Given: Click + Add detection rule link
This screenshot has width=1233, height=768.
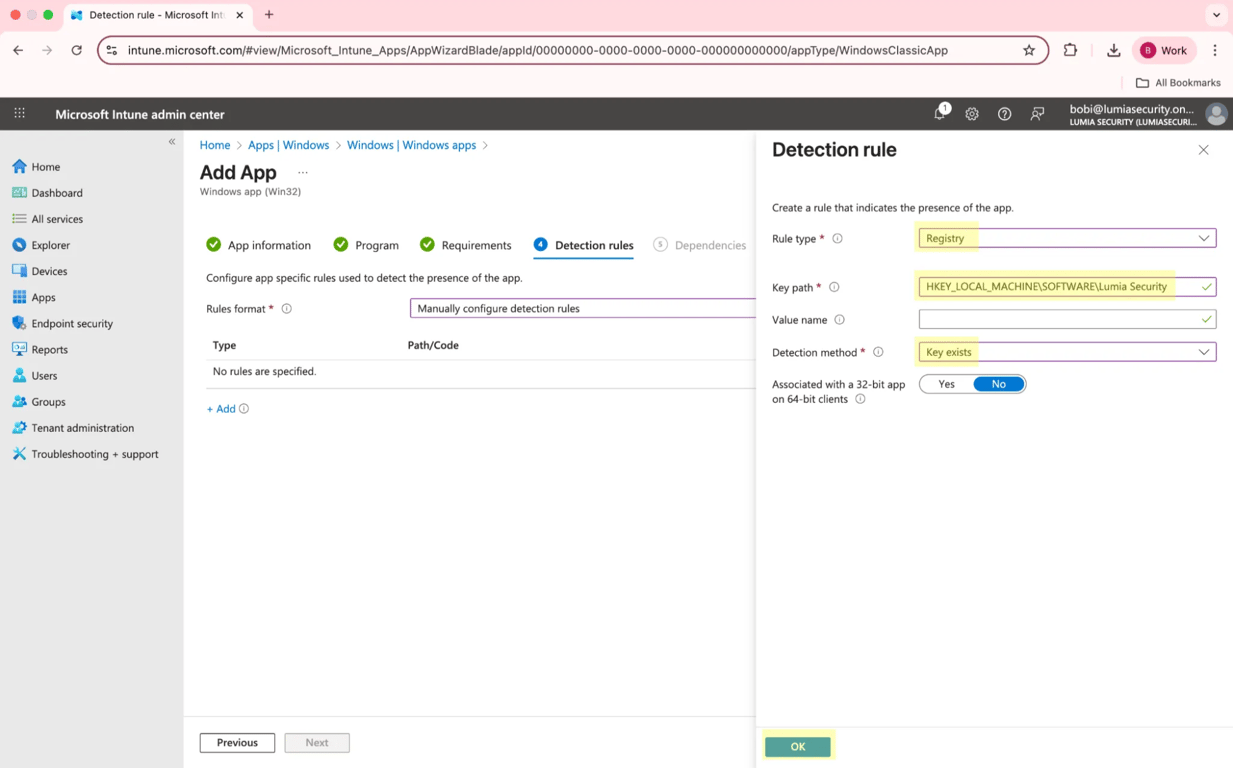Looking at the screenshot, I should pos(221,409).
